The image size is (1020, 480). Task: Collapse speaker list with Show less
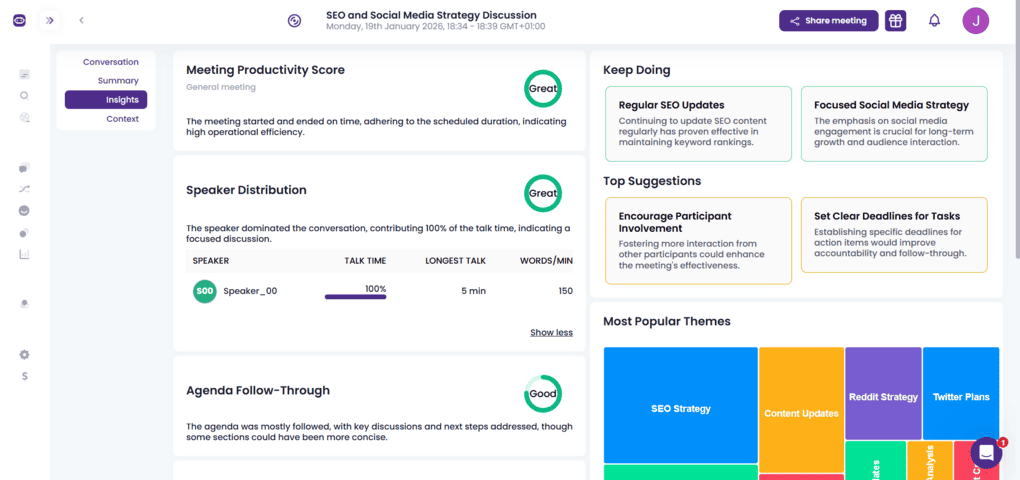tap(551, 332)
